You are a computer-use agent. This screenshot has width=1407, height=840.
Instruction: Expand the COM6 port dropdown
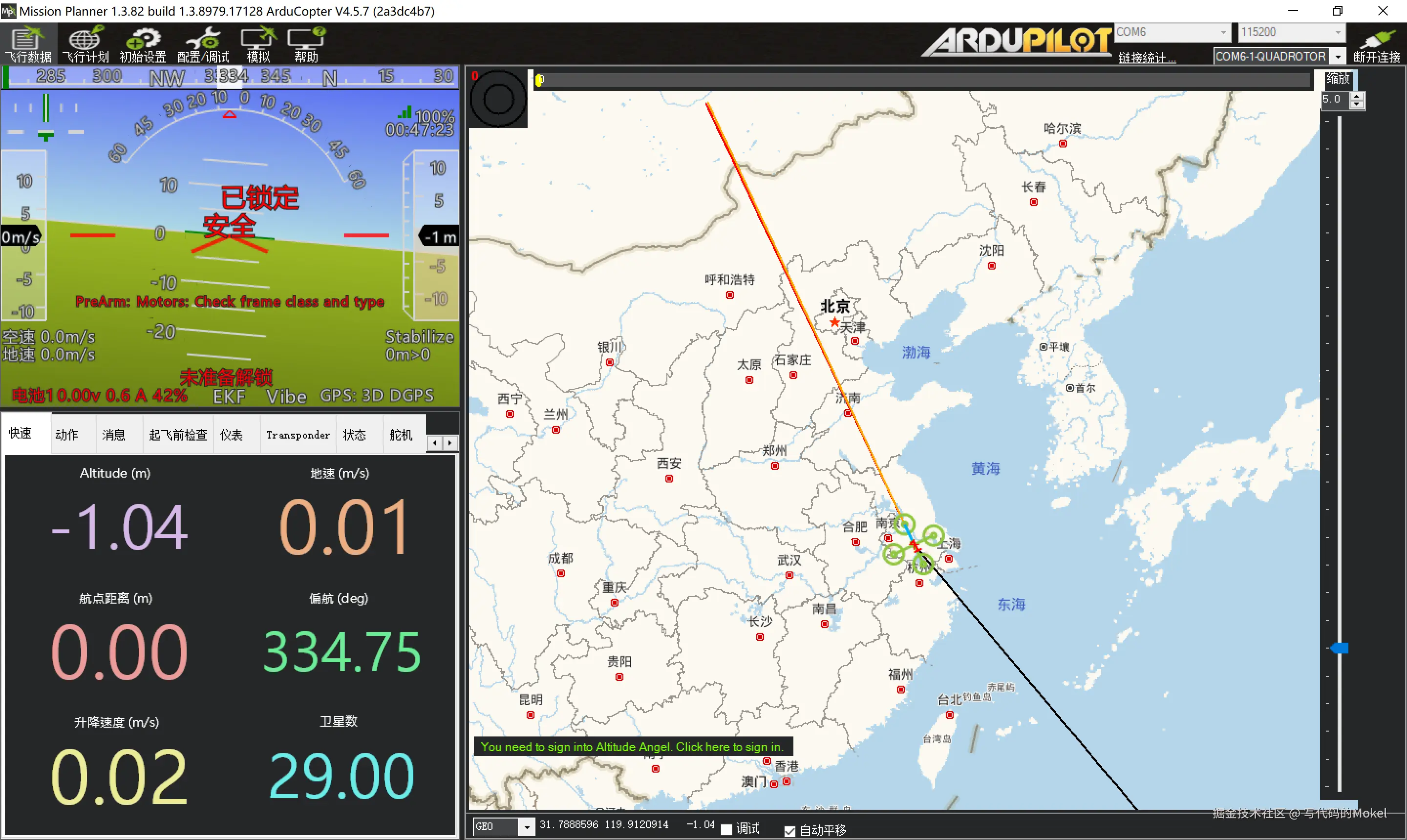(x=1223, y=32)
